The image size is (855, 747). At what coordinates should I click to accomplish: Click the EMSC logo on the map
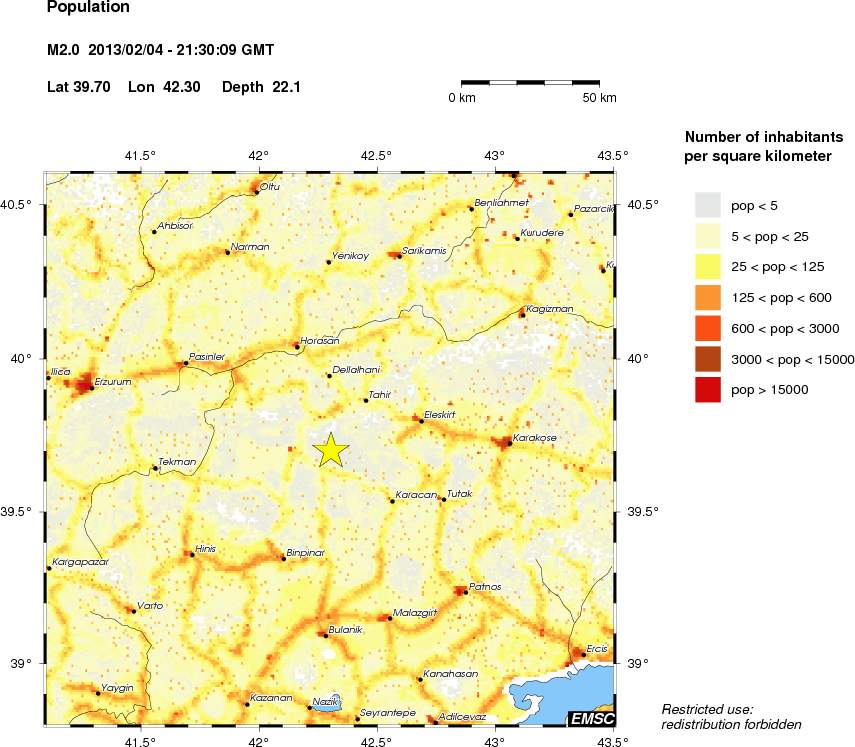[592, 719]
